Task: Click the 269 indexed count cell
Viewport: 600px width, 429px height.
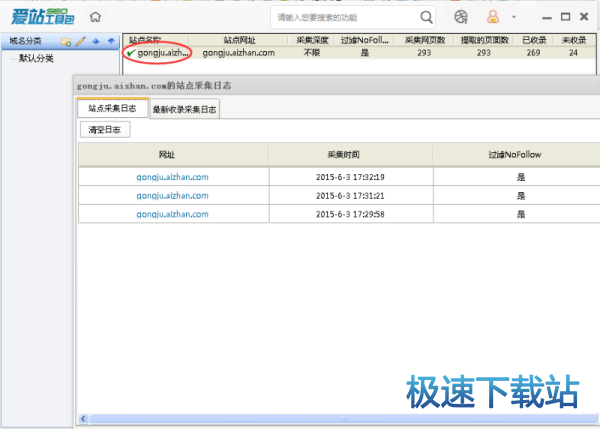Action: [533, 53]
